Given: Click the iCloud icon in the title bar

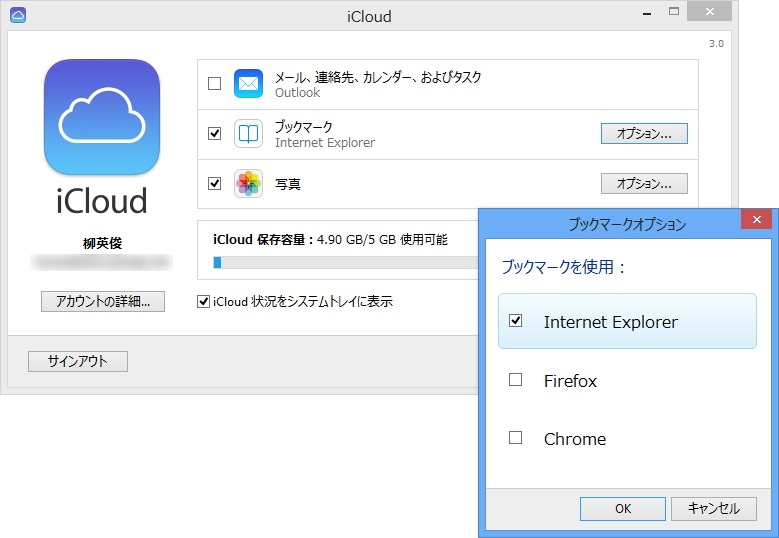Looking at the screenshot, I should 17,15.
